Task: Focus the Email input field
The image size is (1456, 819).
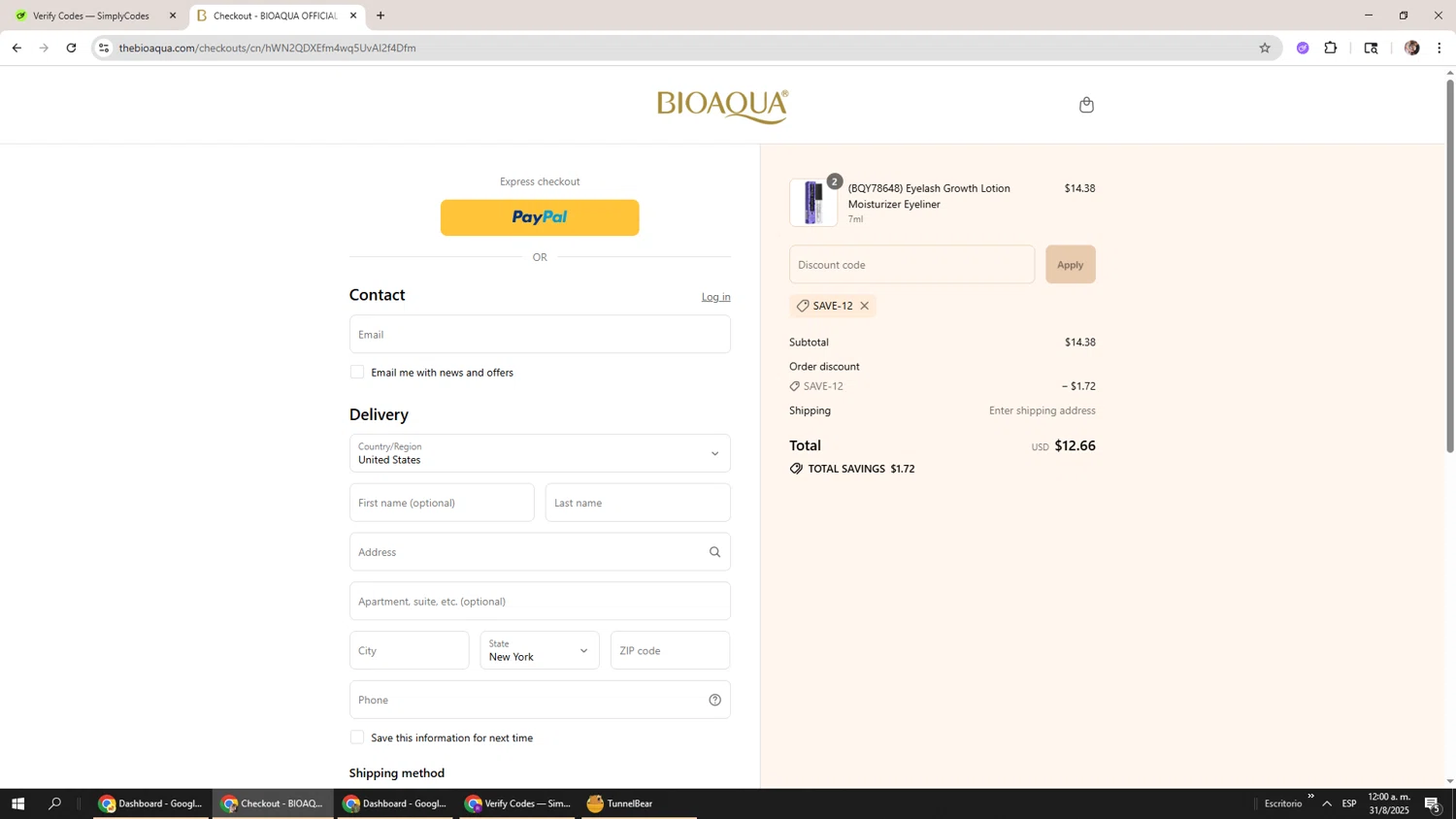Action: coord(540,334)
